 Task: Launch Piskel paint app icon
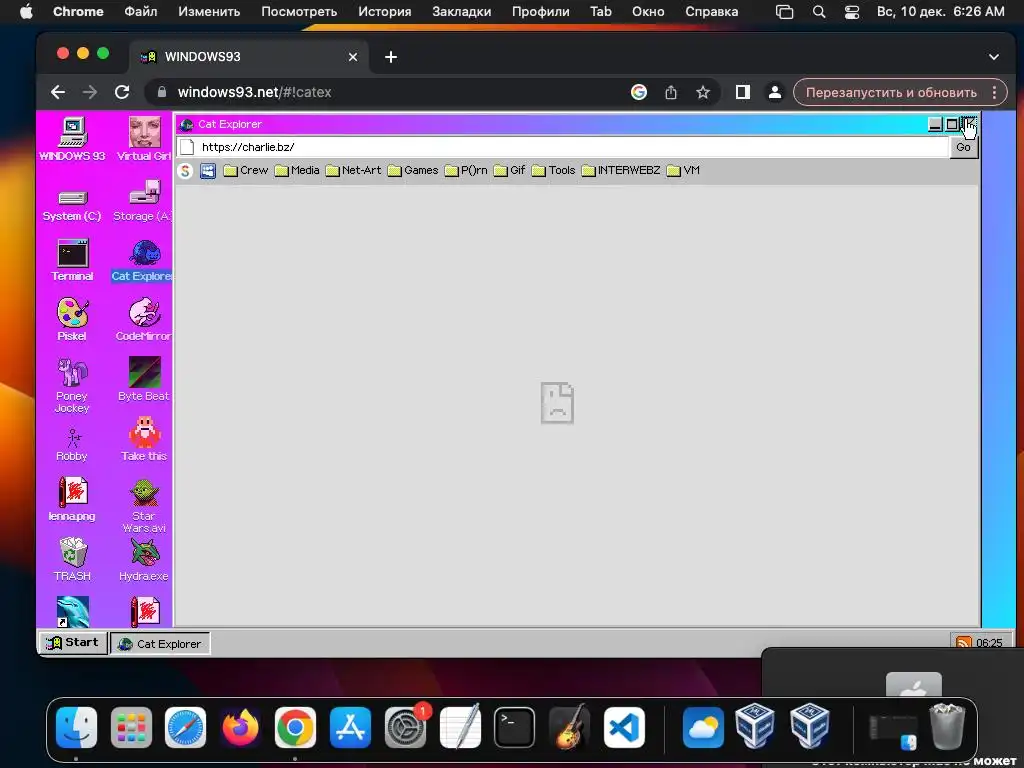(x=72, y=319)
